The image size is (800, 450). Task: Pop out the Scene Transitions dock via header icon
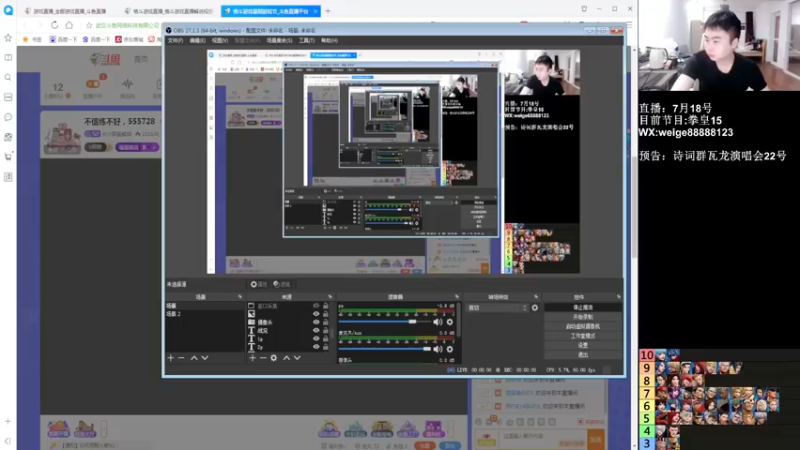coord(536,297)
